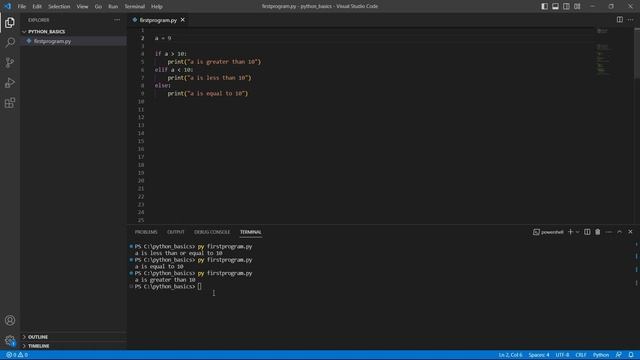Viewport: 640px width, 360px height.
Task: Select the firstprogram.py editor tab
Action: 158,20
